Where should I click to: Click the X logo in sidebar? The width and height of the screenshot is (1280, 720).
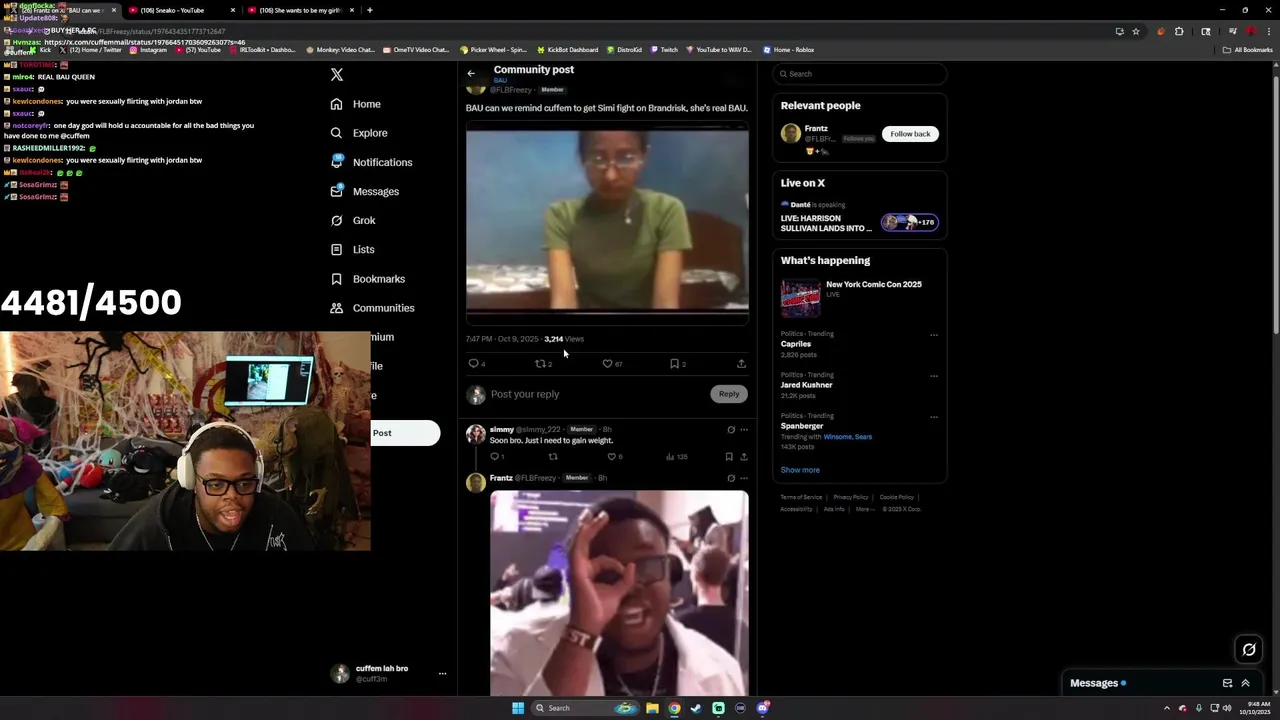tap(337, 75)
